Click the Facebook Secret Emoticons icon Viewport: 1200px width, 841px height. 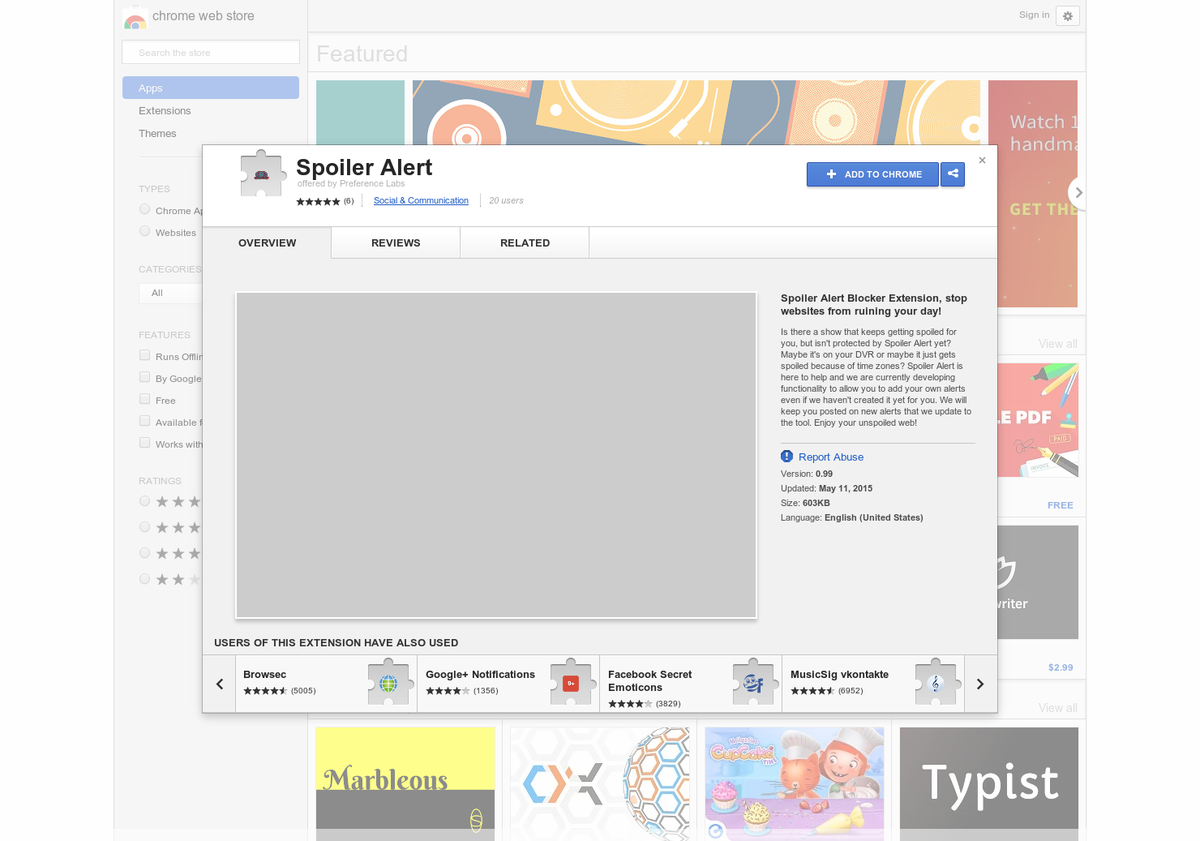click(754, 683)
